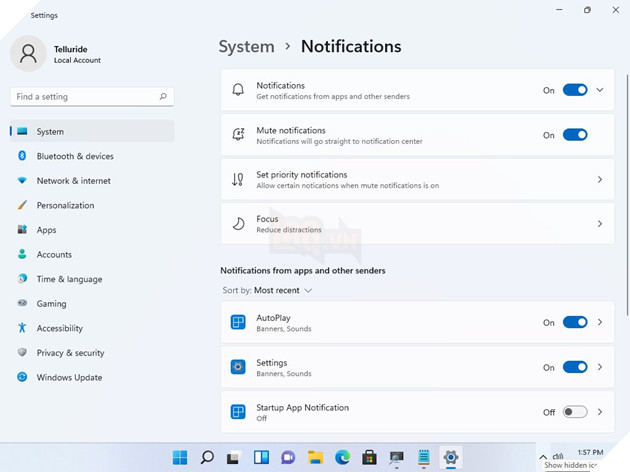Go to Network & internet
Image resolution: width=630 pixels, height=472 pixels.
[x=92, y=181]
